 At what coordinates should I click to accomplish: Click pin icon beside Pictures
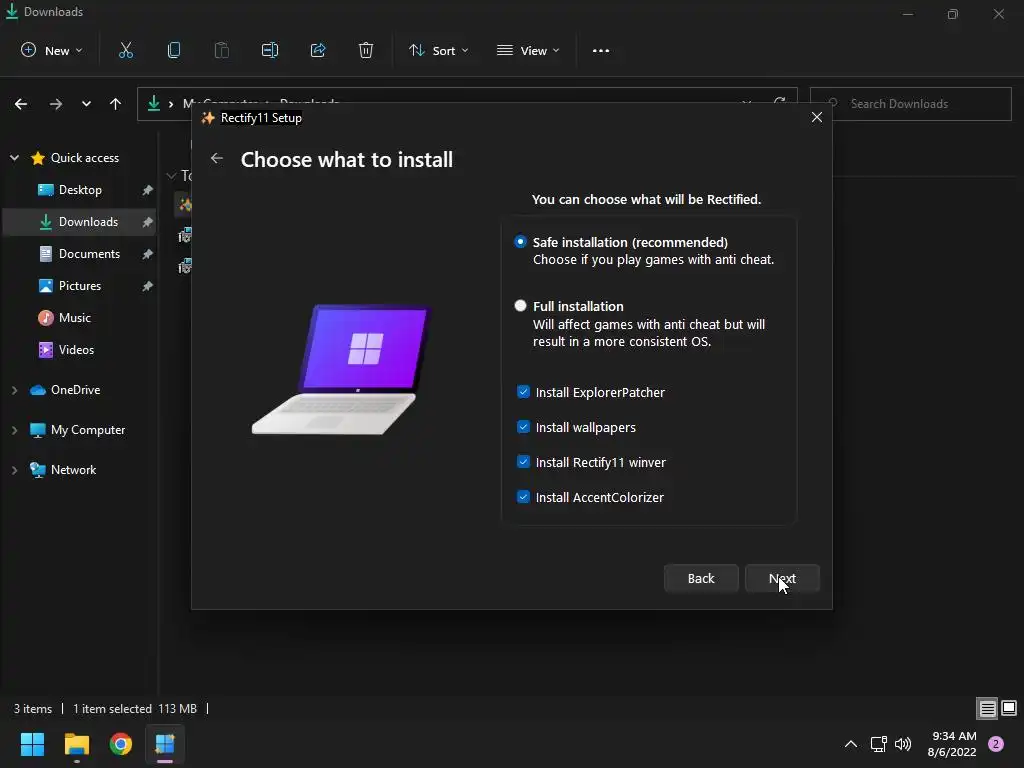point(148,285)
